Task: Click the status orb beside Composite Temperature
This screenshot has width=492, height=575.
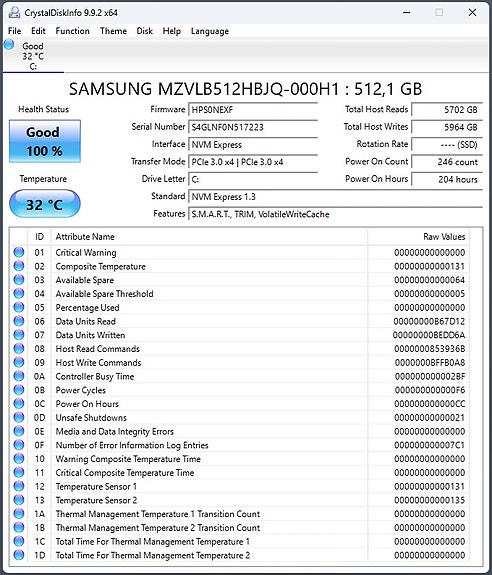Action: (19, 266)
